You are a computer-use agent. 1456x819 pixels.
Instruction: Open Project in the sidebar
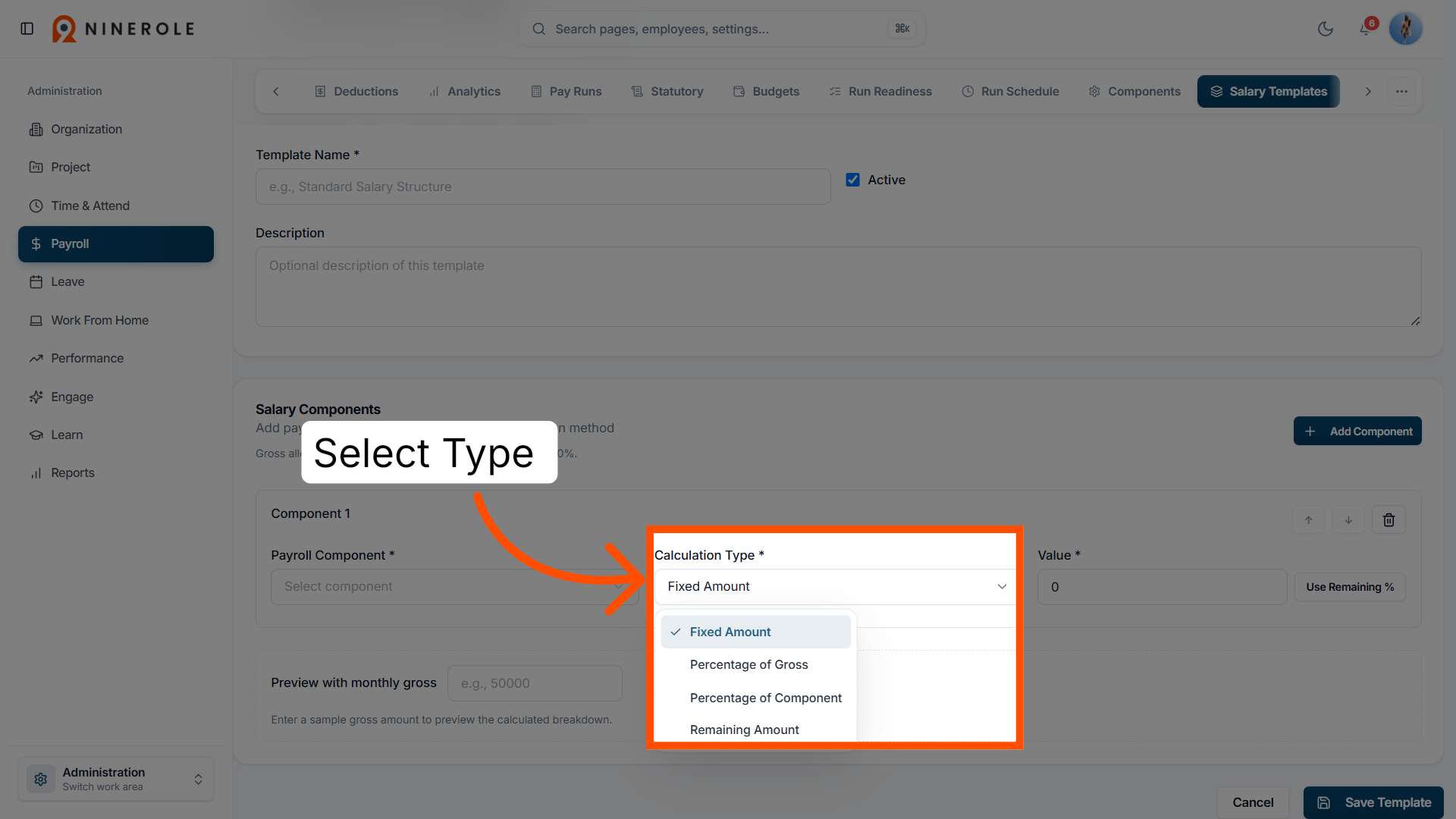116,168
